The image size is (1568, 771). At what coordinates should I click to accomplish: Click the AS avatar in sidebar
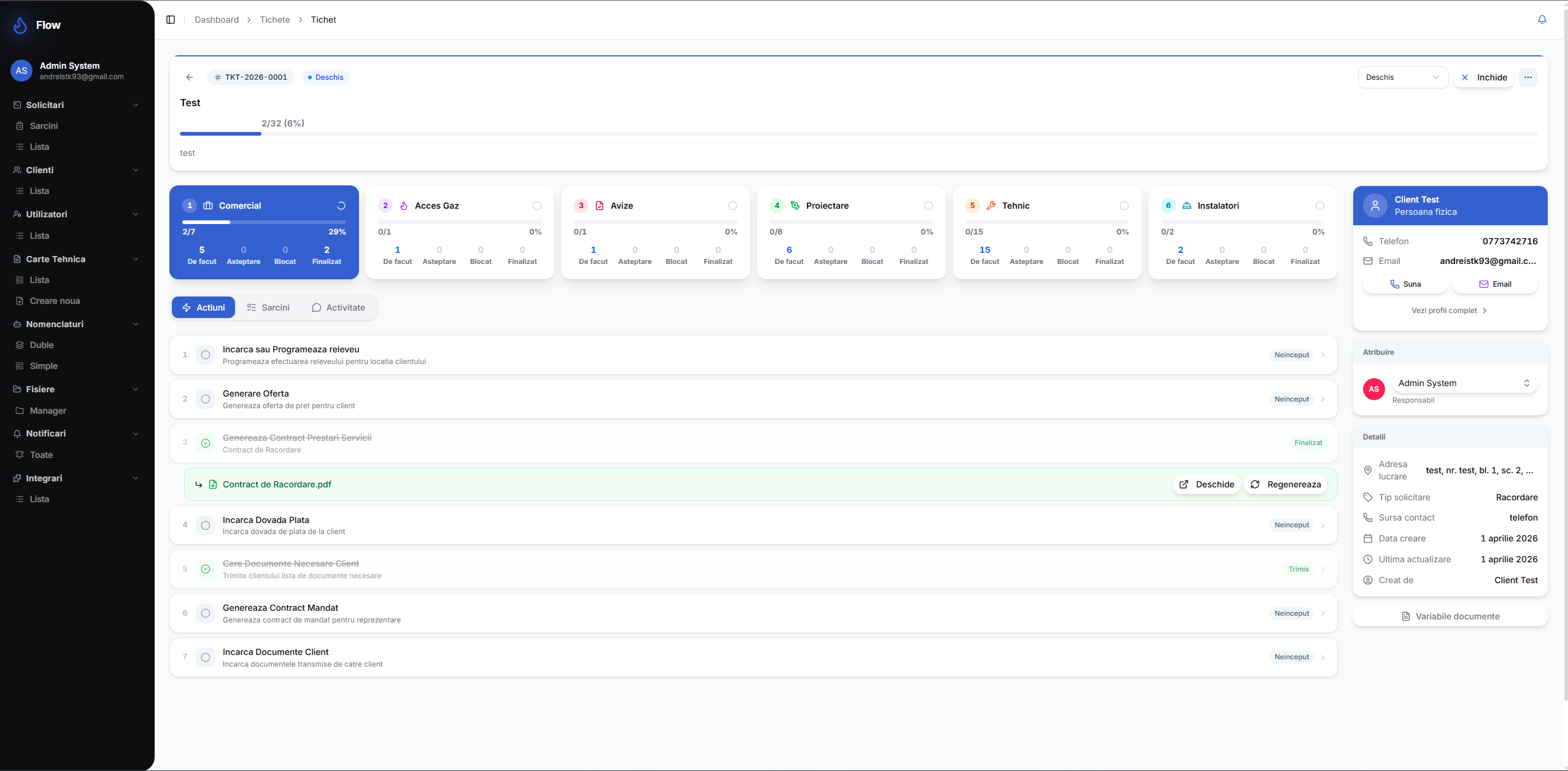(x=21, y=71)
